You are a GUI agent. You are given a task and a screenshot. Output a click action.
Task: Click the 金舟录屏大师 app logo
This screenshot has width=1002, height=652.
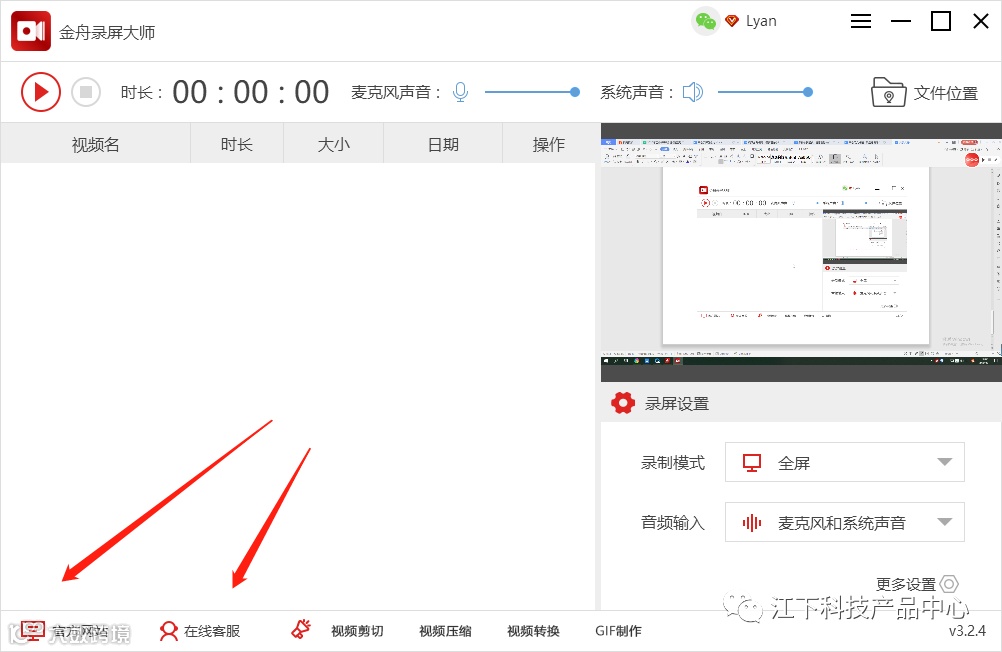tap(31, 31)
